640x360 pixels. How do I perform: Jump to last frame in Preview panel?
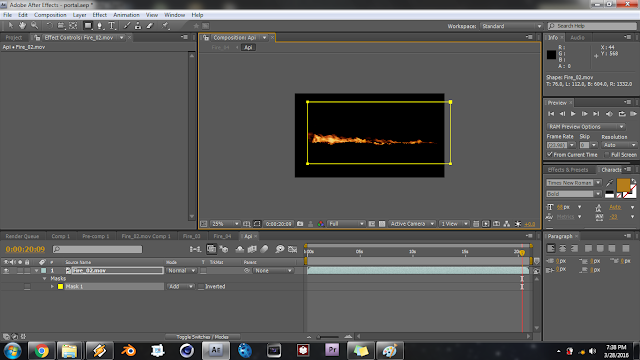(x=596, y=114)
